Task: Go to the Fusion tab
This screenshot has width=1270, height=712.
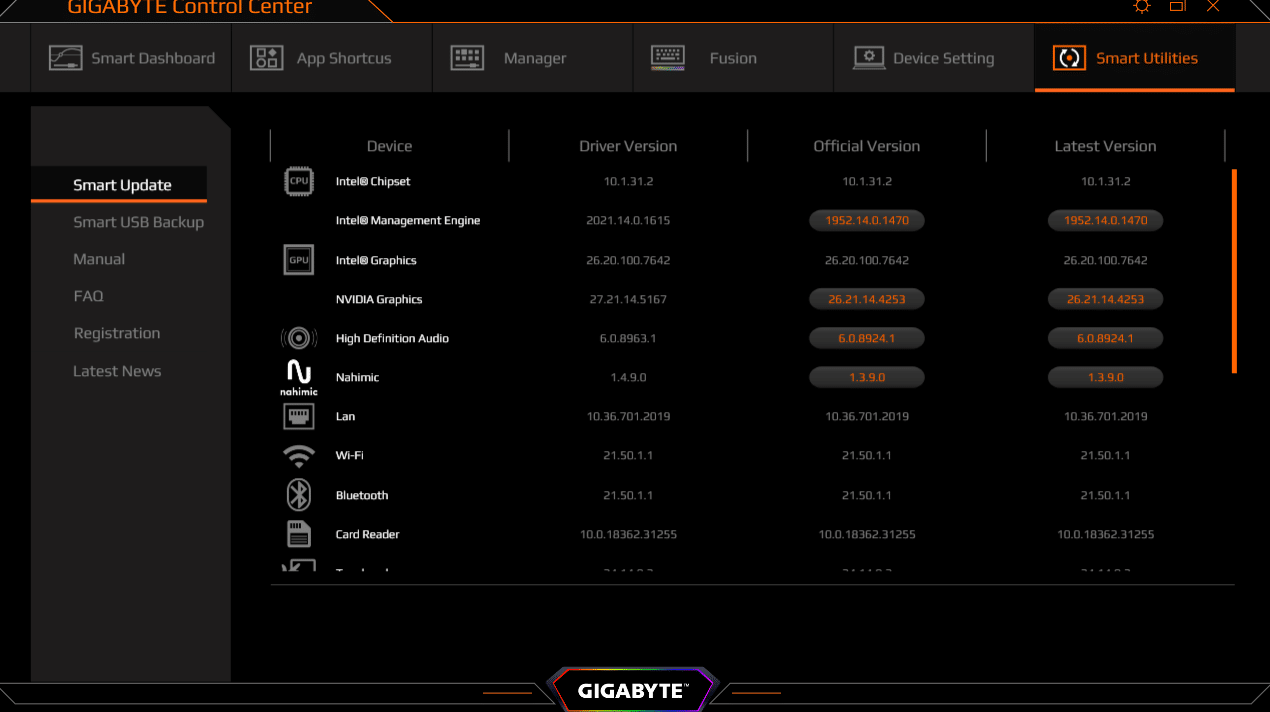Action: 733,58
